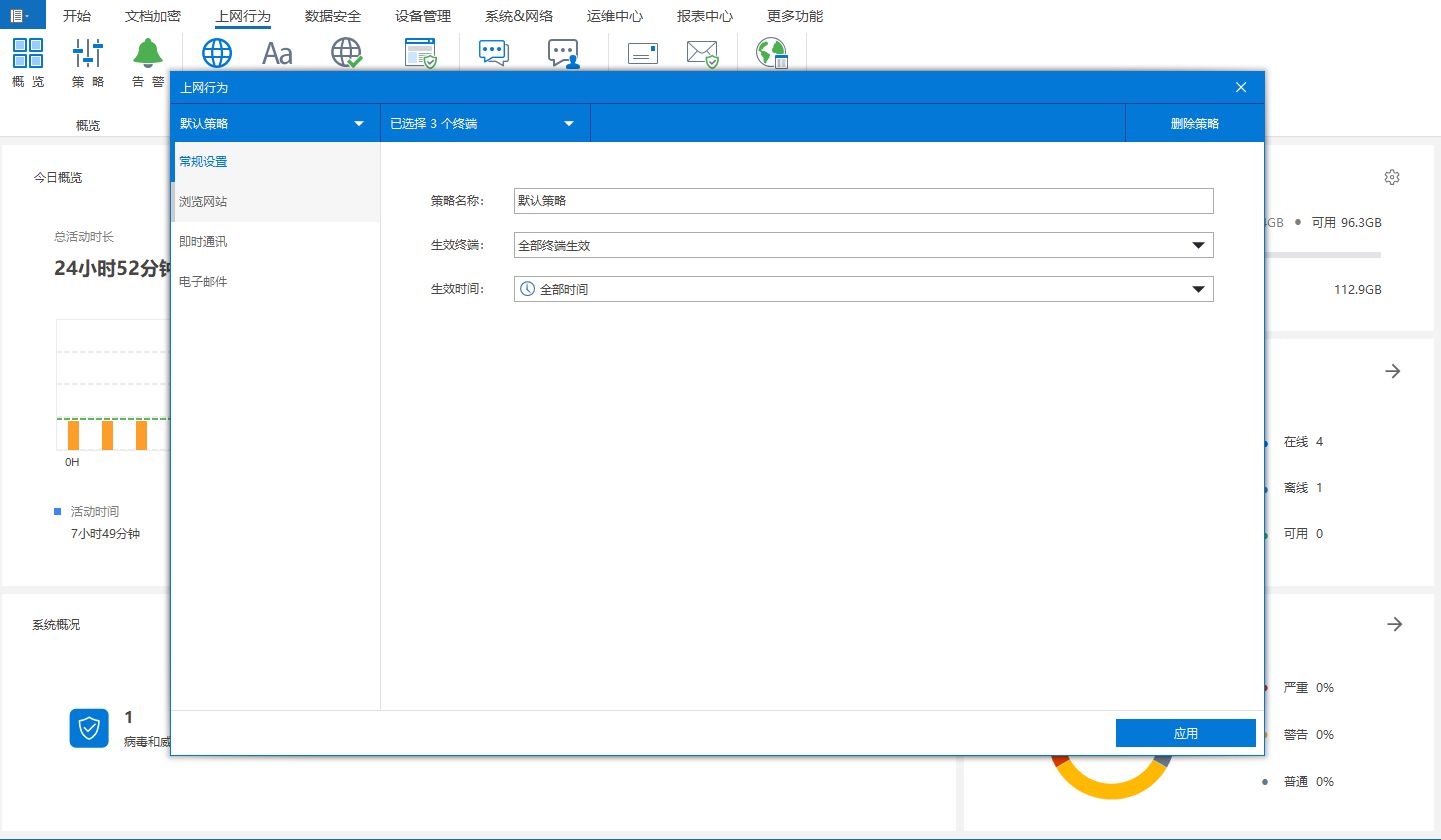Click the 系统概况 heading
This screenshot has height=840, width=1441.
tap(56, 624)
